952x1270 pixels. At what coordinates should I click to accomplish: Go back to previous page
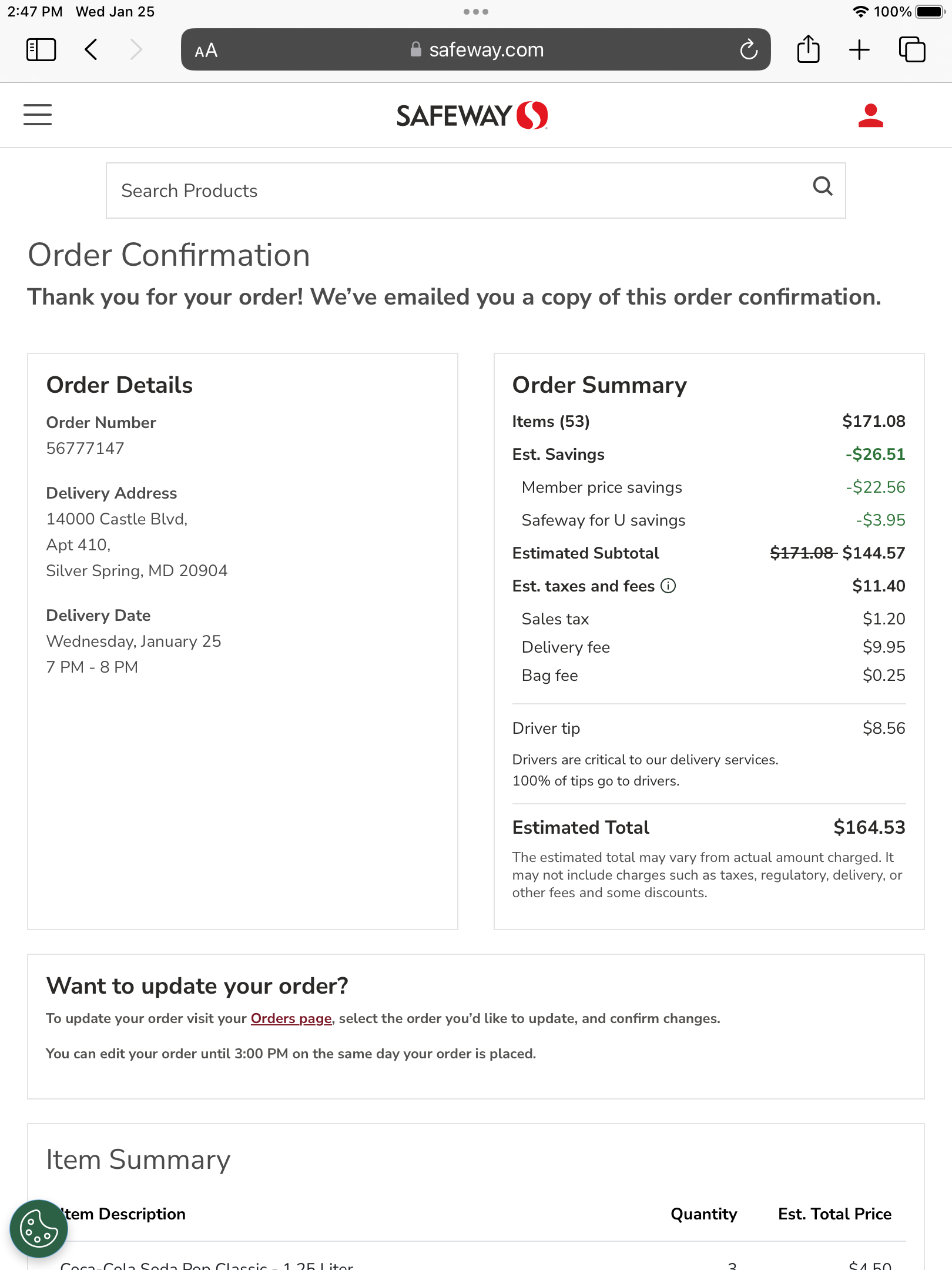point(91,50)
